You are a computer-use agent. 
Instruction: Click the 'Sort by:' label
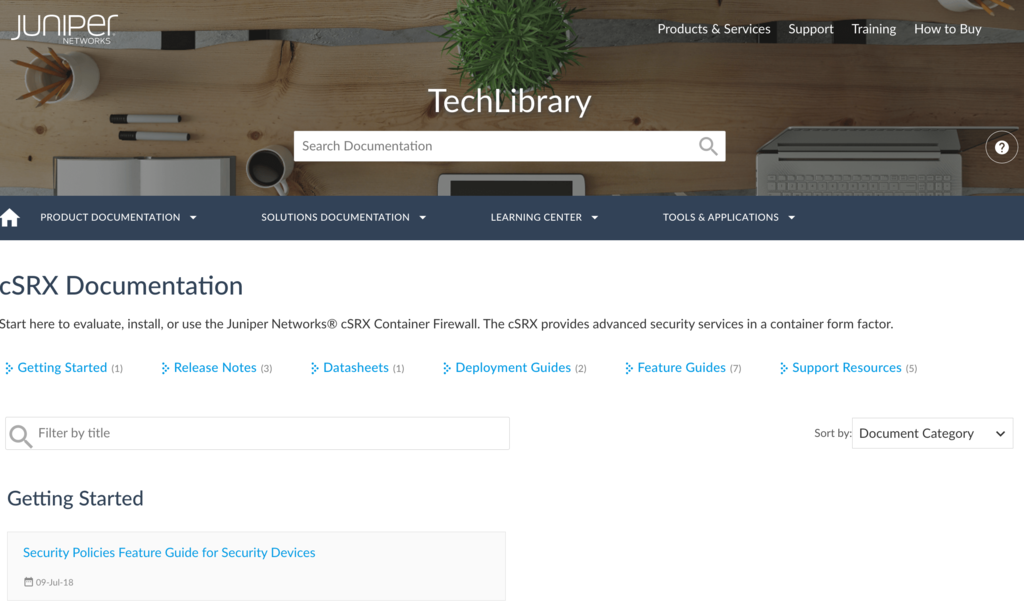833,433
